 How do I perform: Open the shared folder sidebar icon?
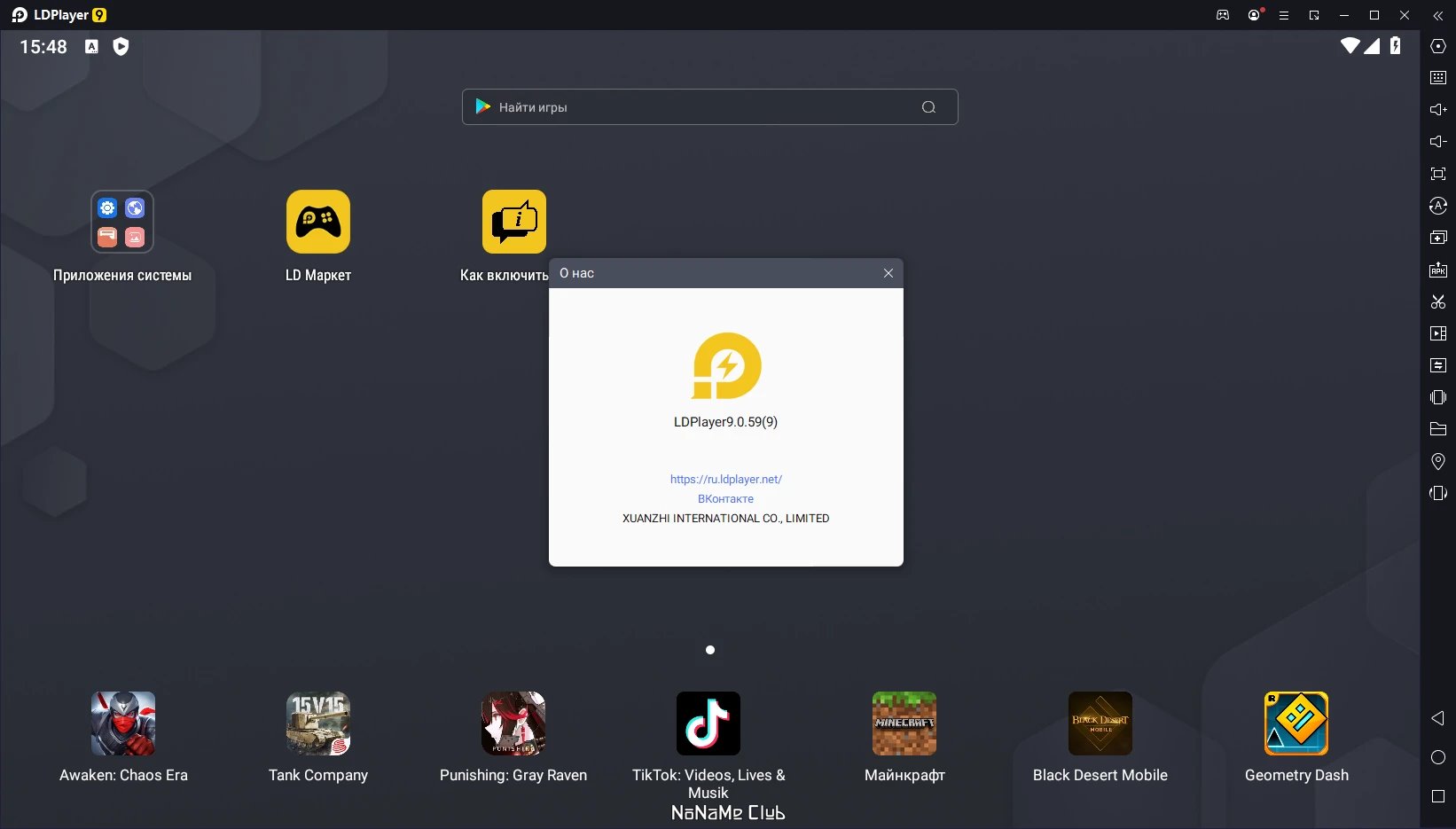coord(1438,429)
